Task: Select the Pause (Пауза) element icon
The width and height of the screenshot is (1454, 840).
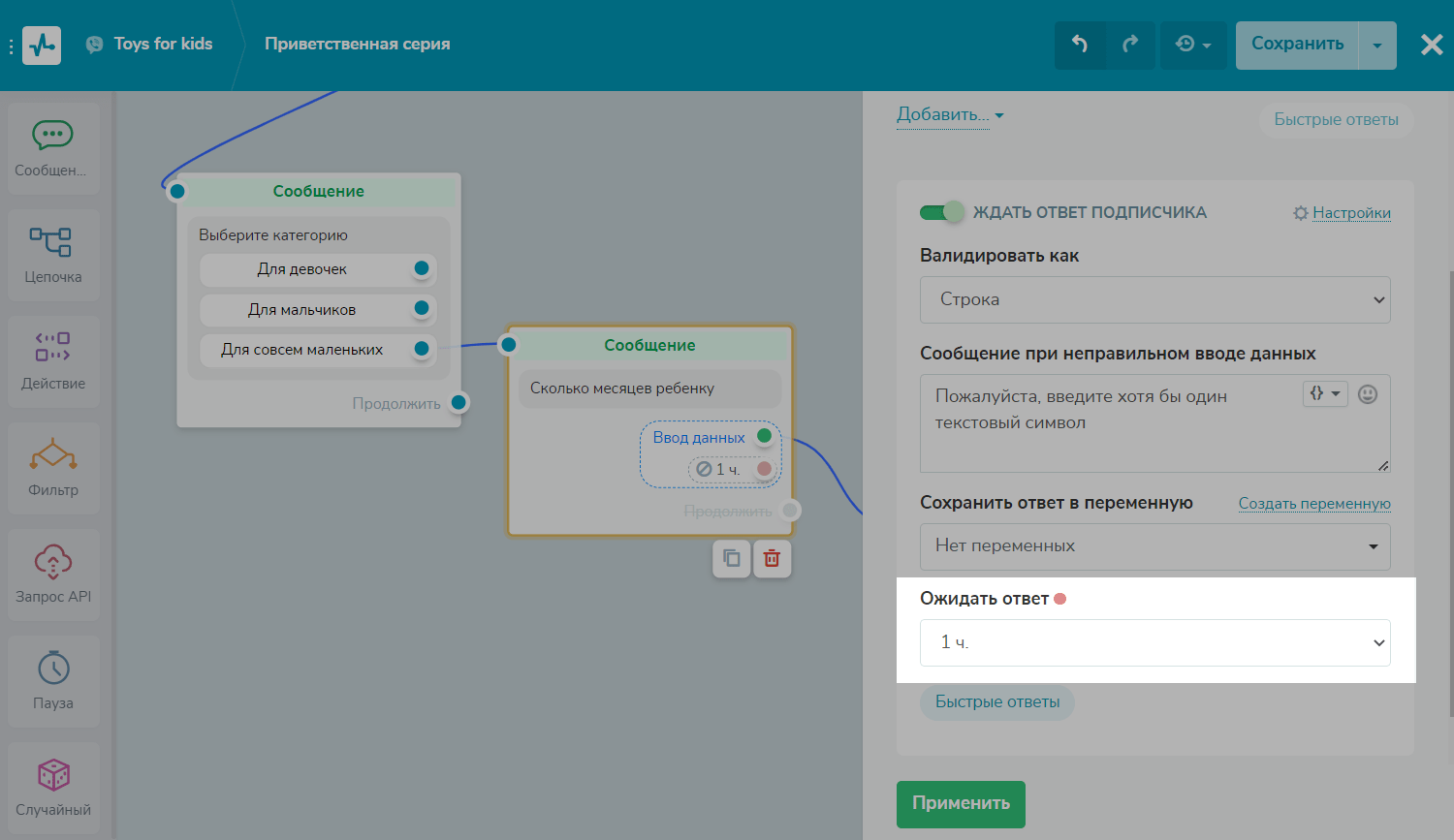Action: pyautogui.click(x=52, y=669)
